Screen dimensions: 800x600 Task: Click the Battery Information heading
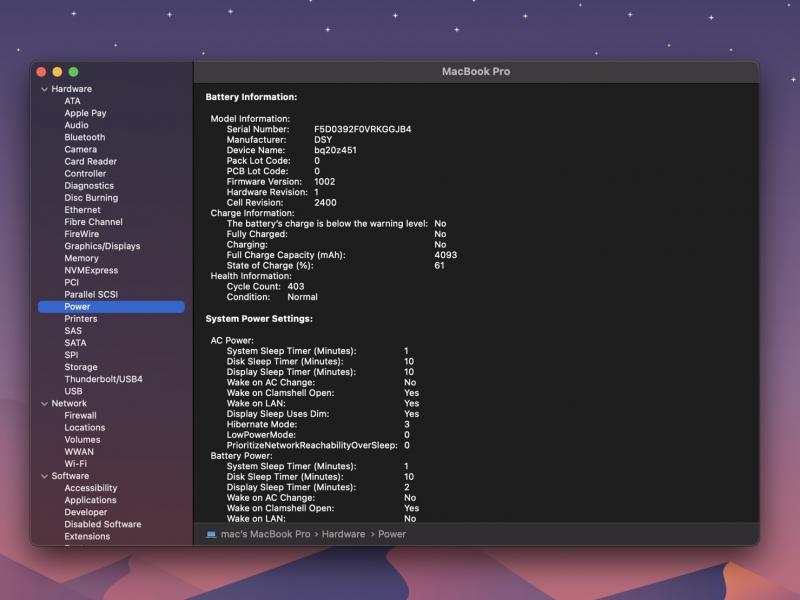pos(252,97)
